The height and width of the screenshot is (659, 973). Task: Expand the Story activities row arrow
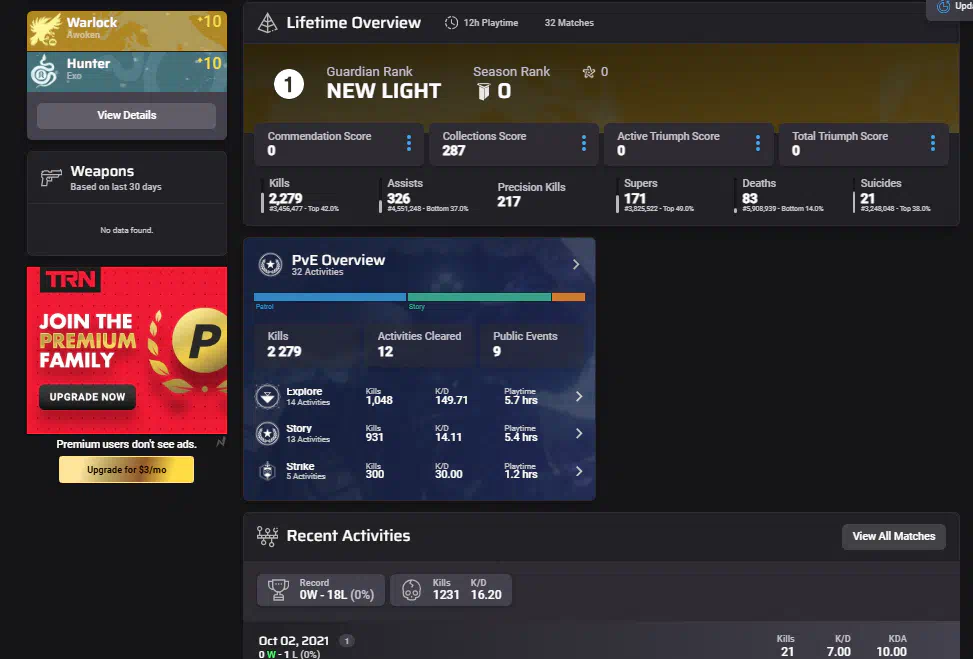[579, 434]
